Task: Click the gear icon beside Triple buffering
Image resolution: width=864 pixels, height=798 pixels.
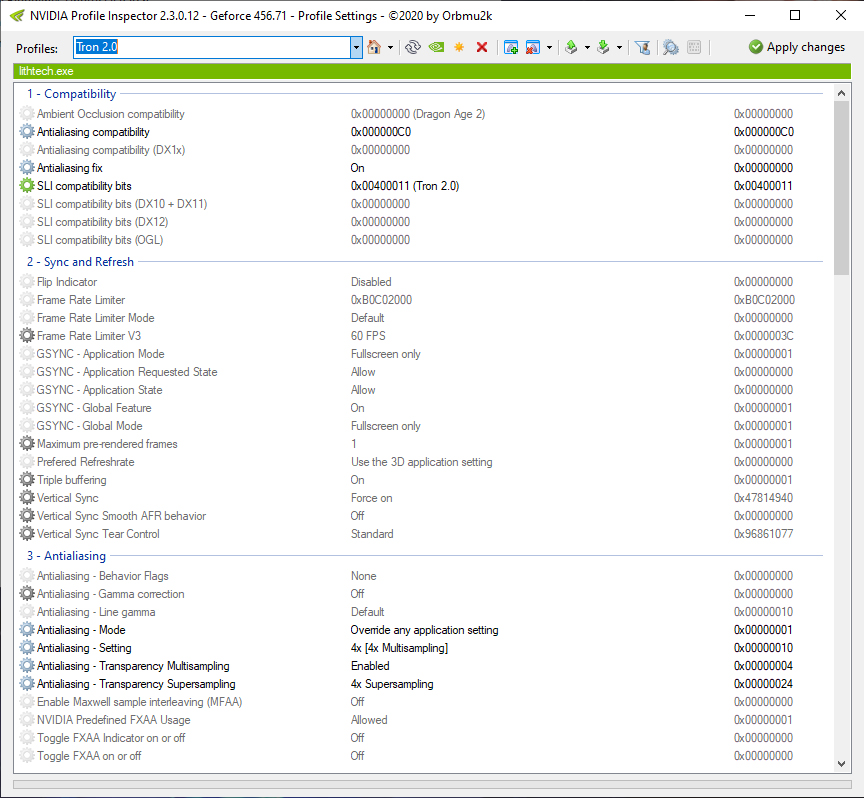Action: (26, 479)
